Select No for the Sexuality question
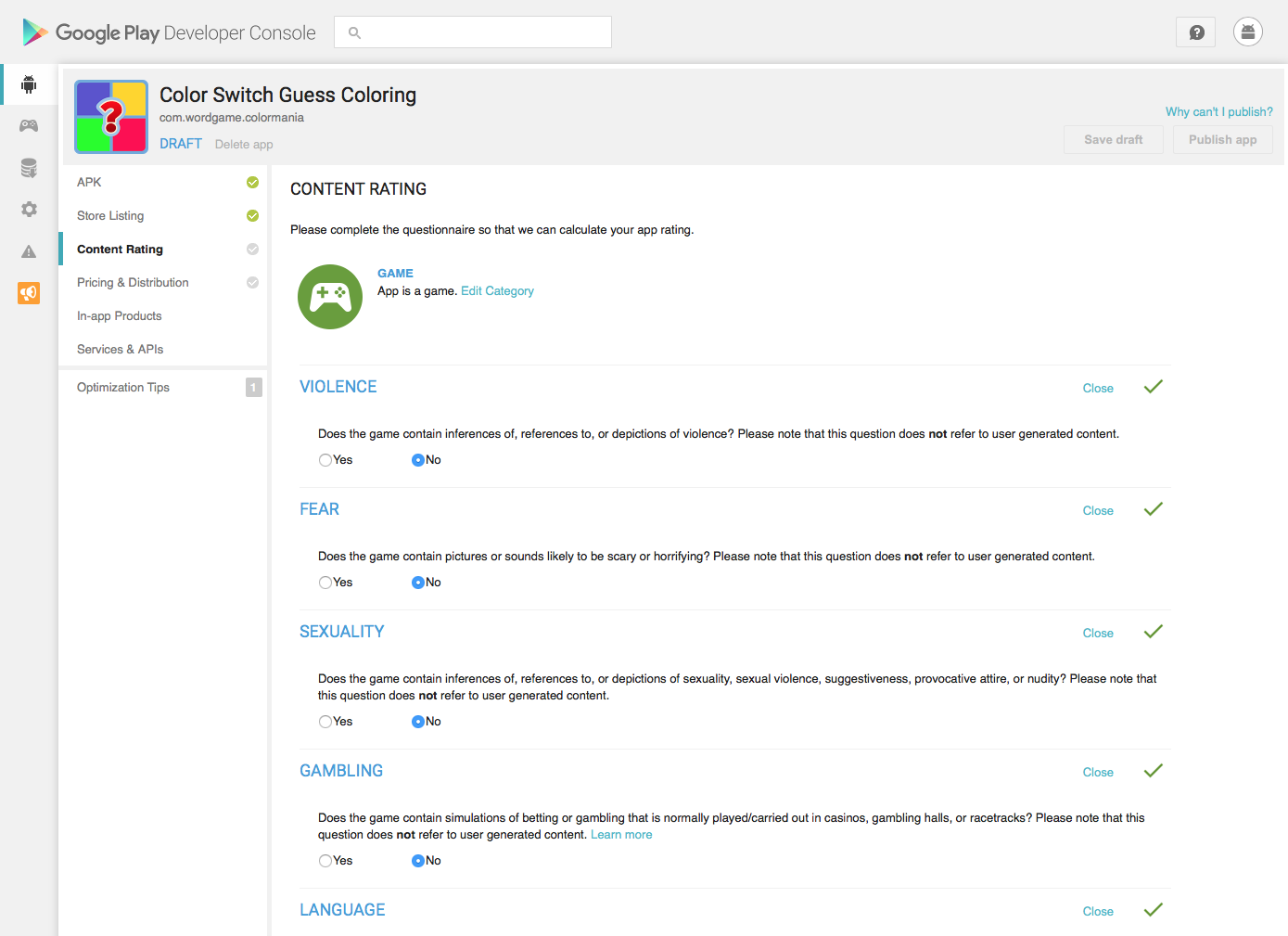Viewport: 1288px width, 936px height. point(418,722)
